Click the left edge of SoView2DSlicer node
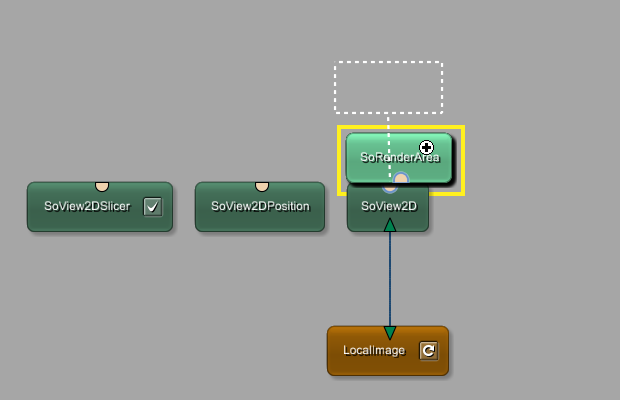Image resolution: width=620 pixels, height=400 pixels. [30, 207]
